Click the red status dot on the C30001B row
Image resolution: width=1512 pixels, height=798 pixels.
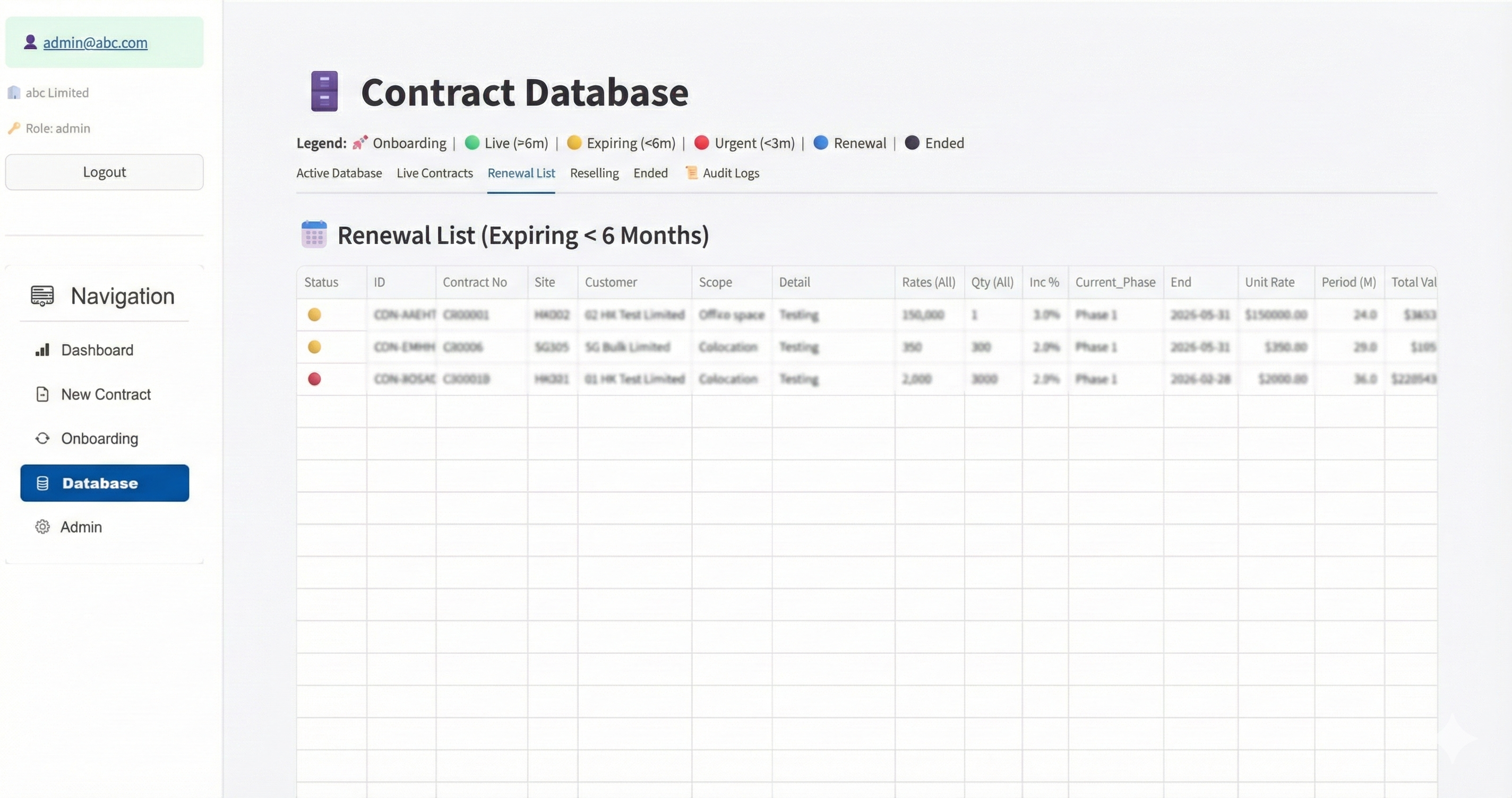click(x=315, y=379)
